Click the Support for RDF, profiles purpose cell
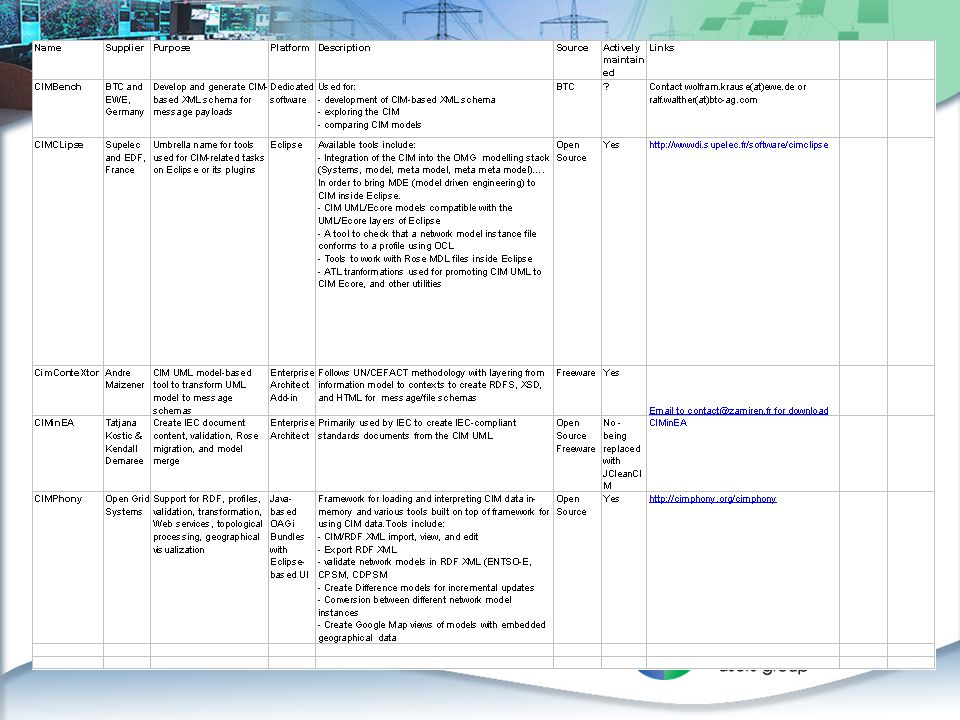 point(209,568)
